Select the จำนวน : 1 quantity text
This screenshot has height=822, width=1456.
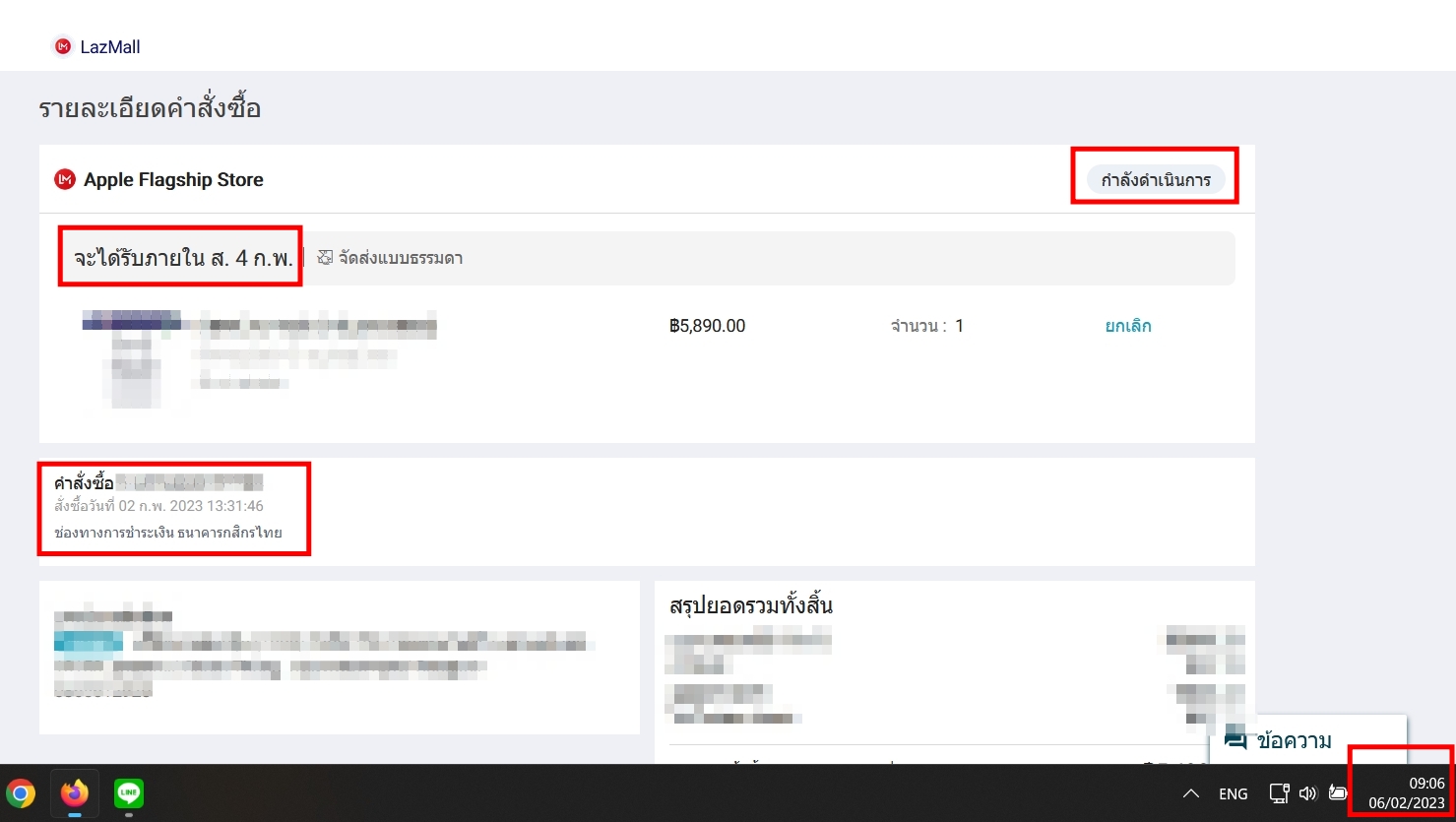click(x=927, y=326)
